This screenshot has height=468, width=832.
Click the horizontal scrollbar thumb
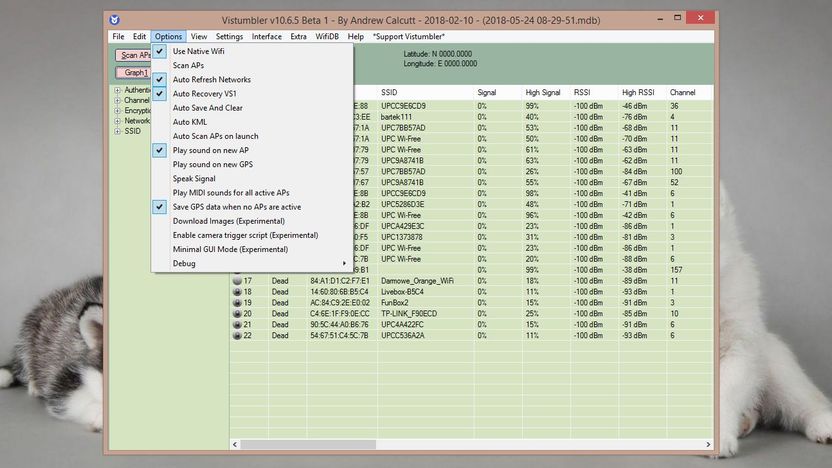click(308, 445)
